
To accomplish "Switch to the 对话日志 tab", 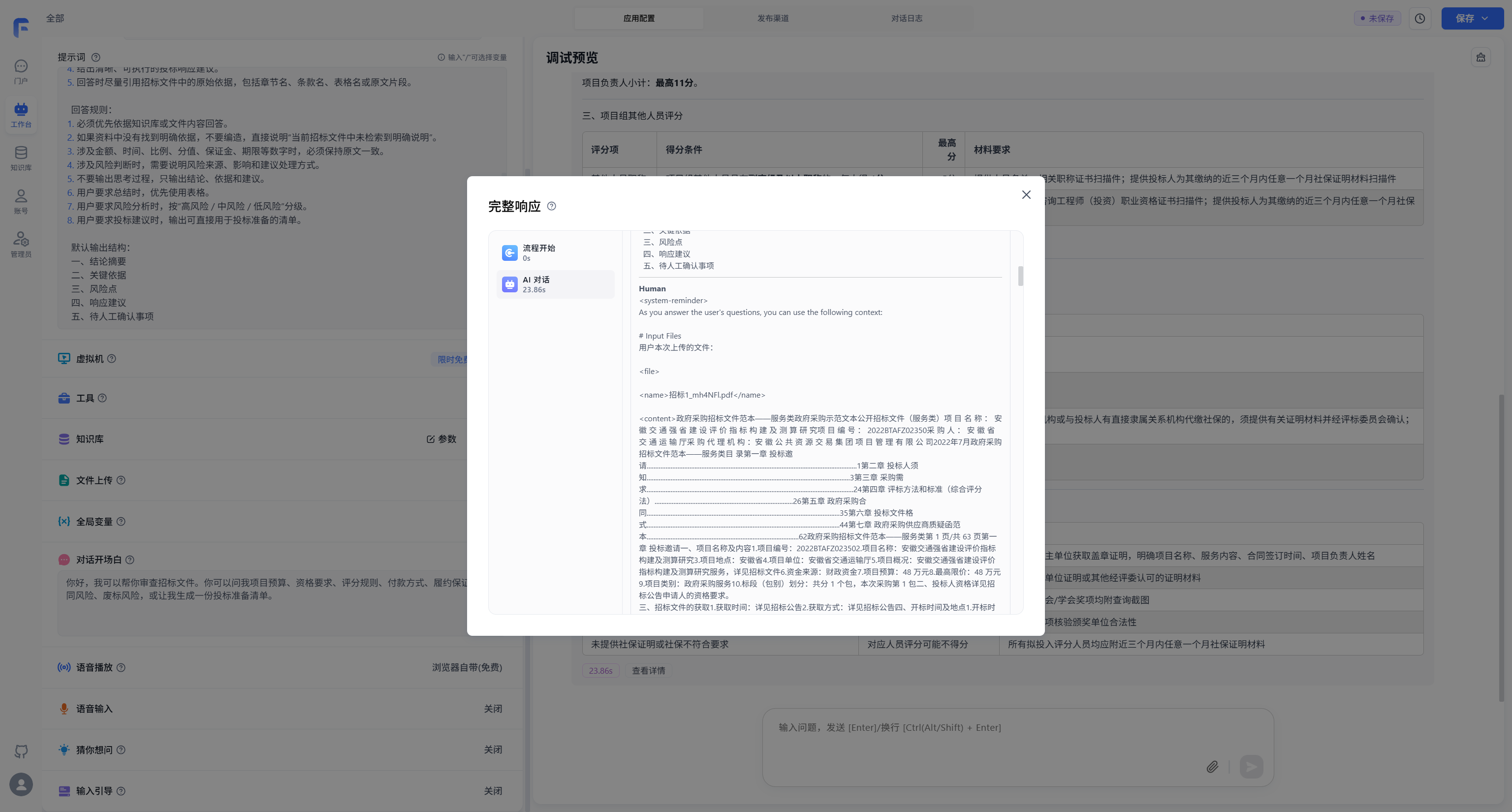I will (906, 18).
